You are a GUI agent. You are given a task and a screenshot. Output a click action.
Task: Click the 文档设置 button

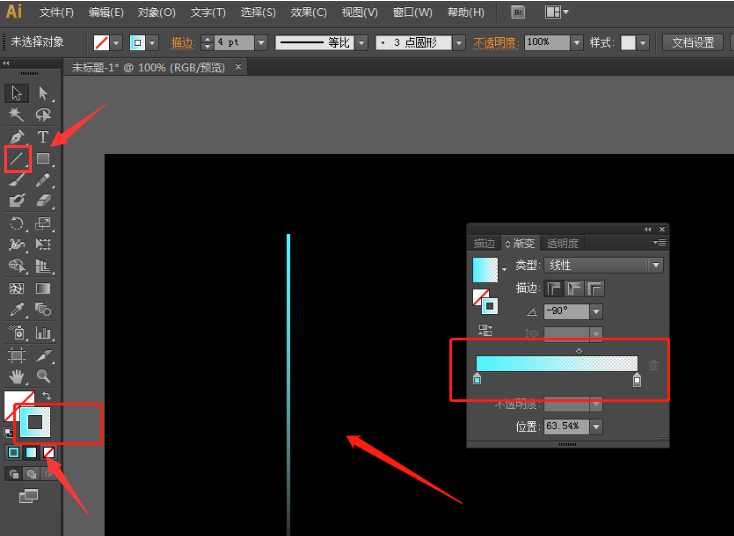(x=693, y=43)
